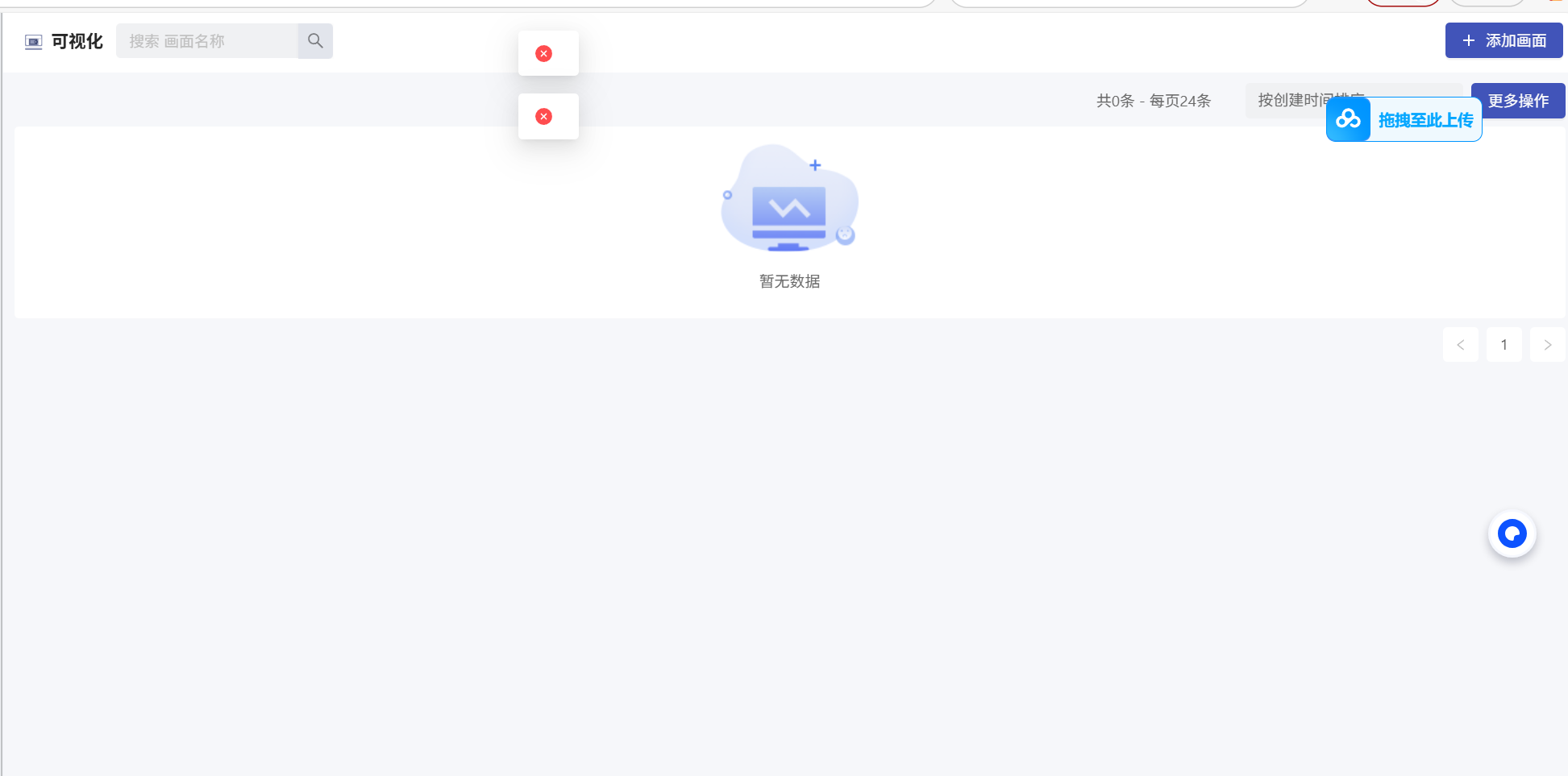Expand options under 添加画面
Screen dimensions: 1568x776
click(1504, 40)
